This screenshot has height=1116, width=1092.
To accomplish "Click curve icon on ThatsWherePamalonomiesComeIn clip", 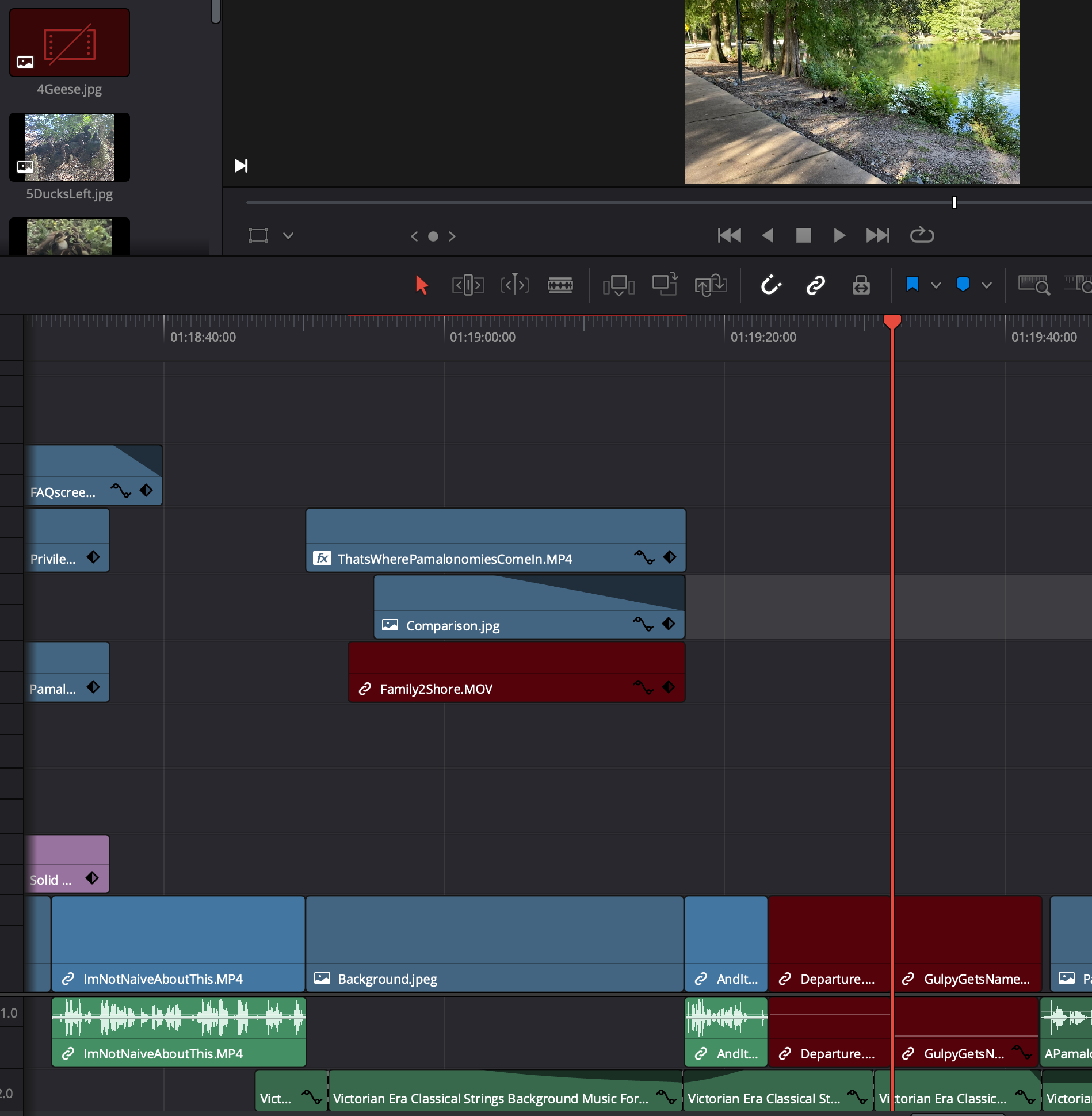I will click(x=644, y=557).
